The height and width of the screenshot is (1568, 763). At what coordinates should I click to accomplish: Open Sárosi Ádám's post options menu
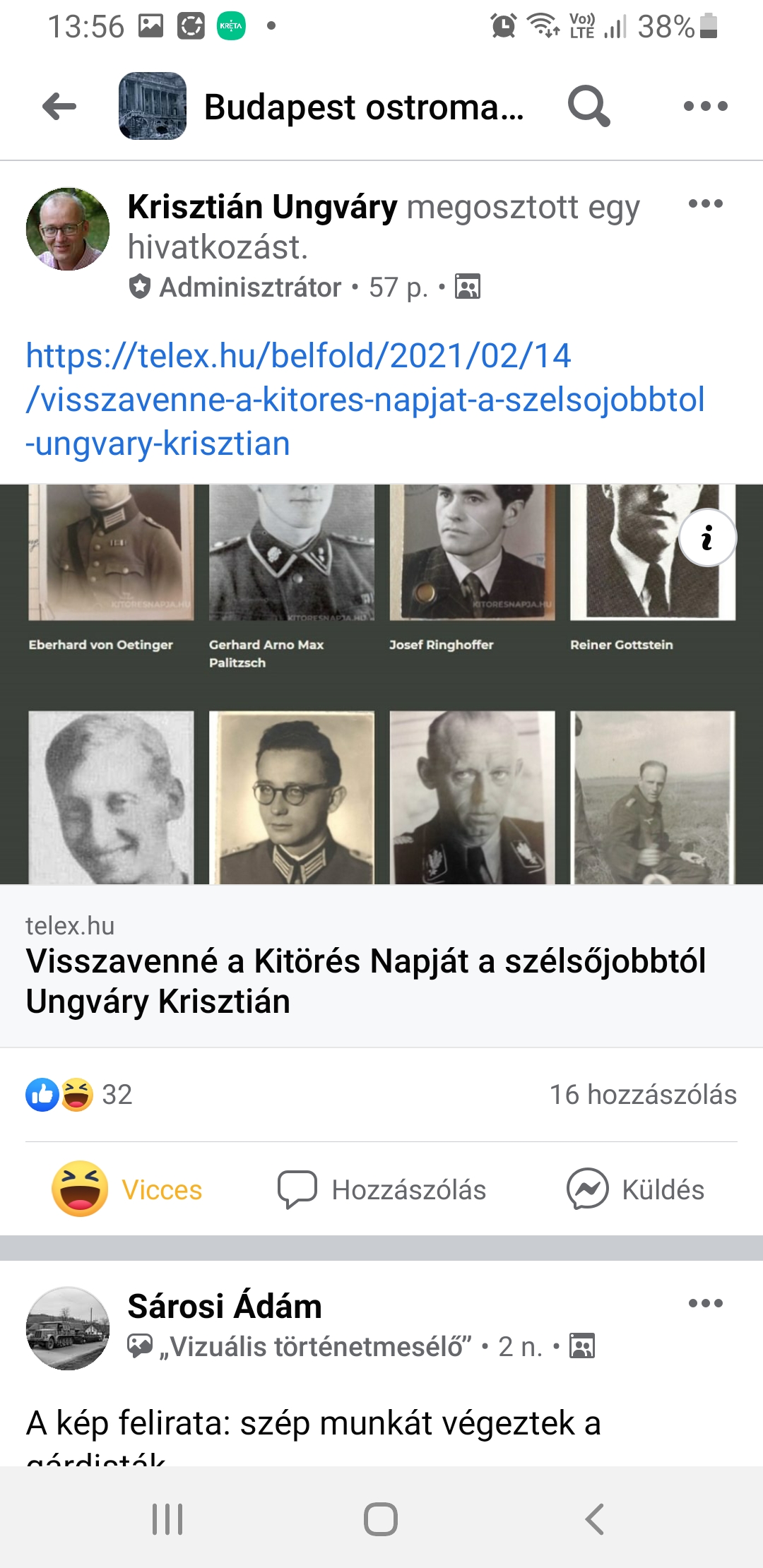[x=705, y=1303]
